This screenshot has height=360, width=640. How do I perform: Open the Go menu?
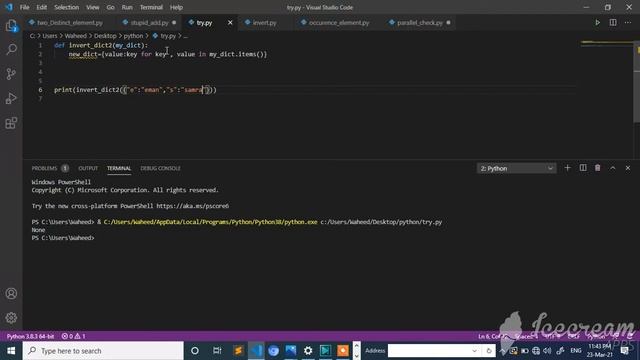pos(111,7)
